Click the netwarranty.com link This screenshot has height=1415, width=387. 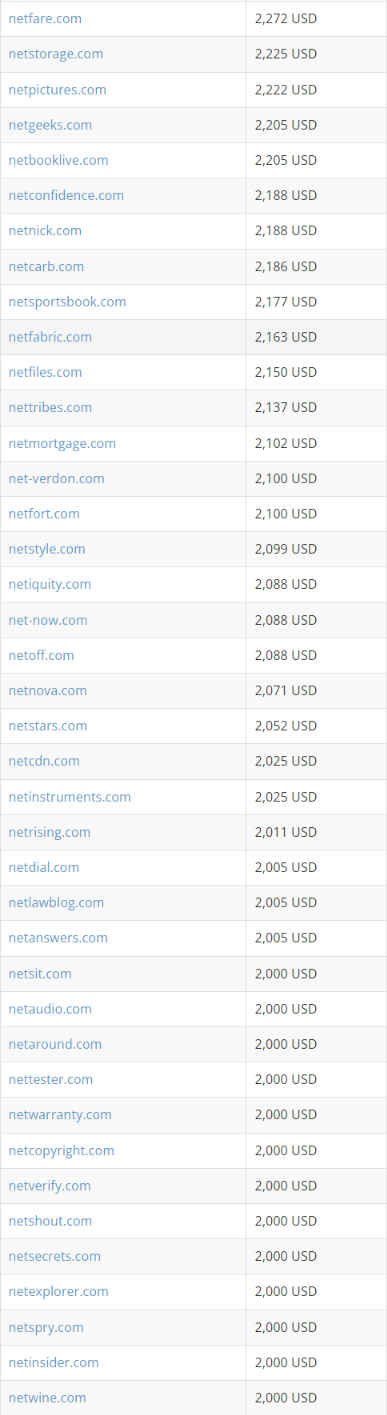click(x=60, y=1115)
